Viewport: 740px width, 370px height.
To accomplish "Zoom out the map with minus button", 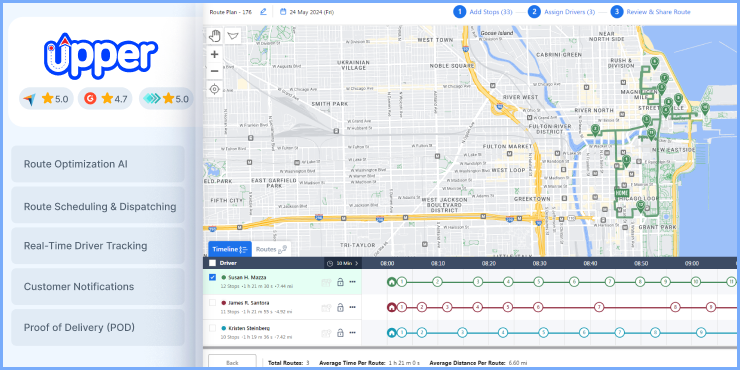I will click(x=215, y=71).
